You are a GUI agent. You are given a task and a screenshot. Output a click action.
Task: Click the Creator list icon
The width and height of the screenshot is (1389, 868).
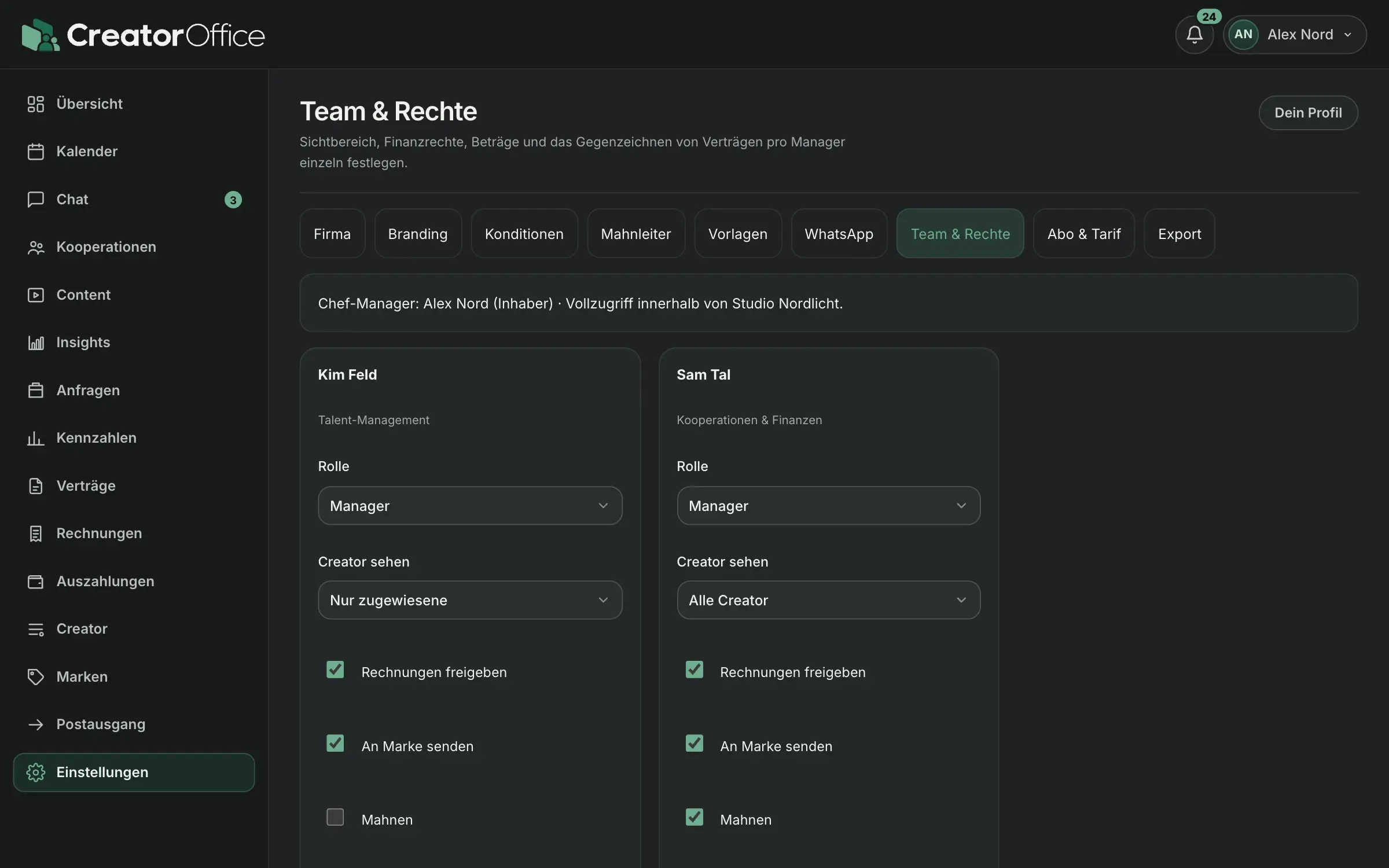pos(36,629)
